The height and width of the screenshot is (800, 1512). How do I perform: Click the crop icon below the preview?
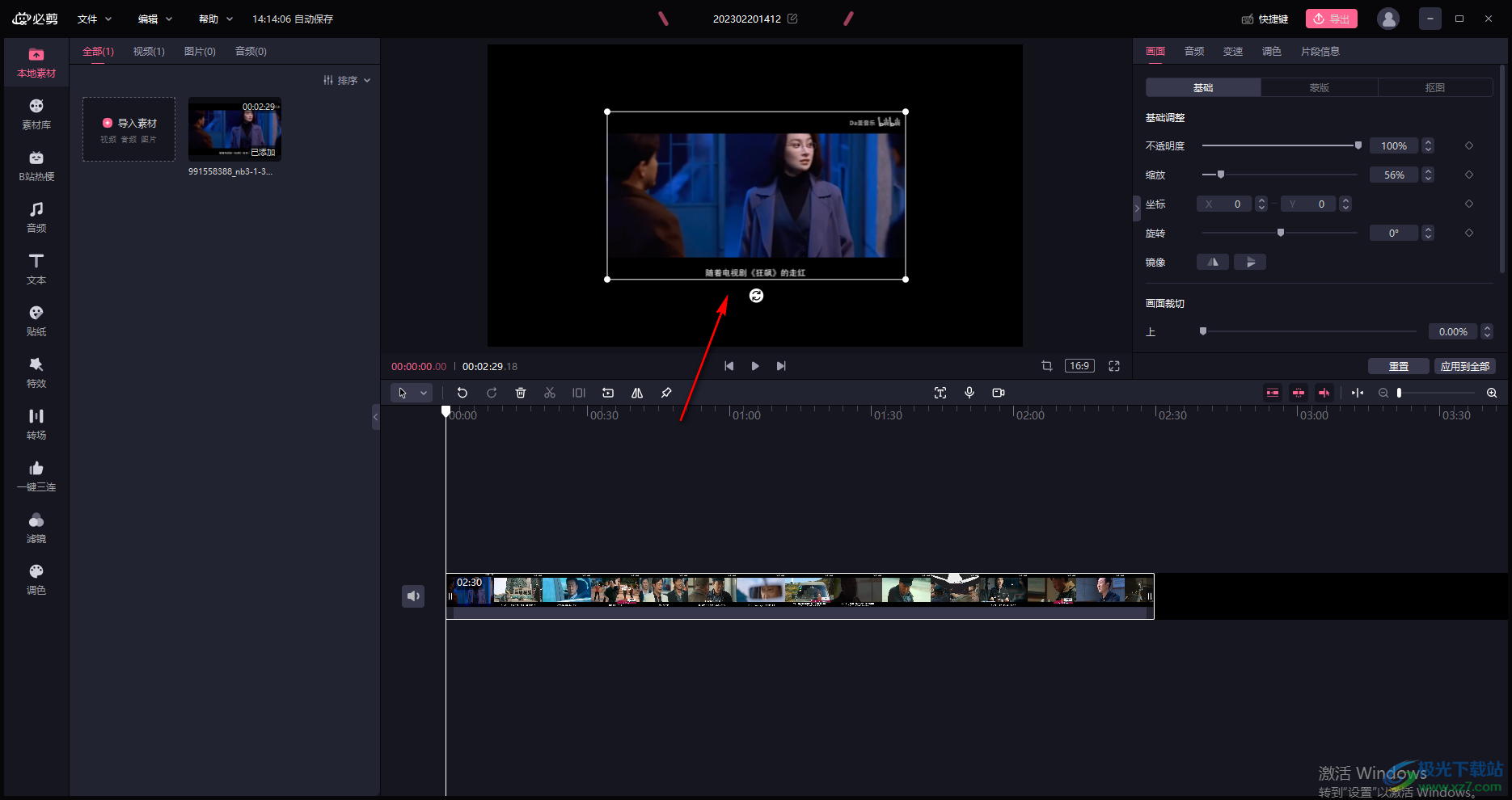(x=1047, y=366)
